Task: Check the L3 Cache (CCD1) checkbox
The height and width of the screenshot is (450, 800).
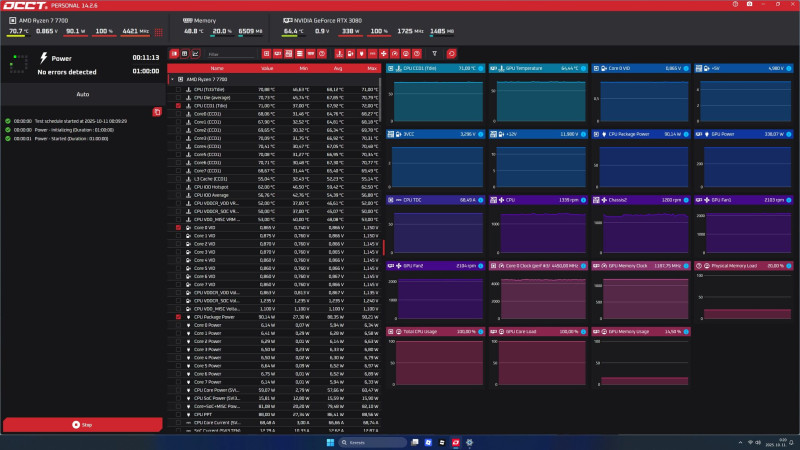Action: click(x=178, y=179)
